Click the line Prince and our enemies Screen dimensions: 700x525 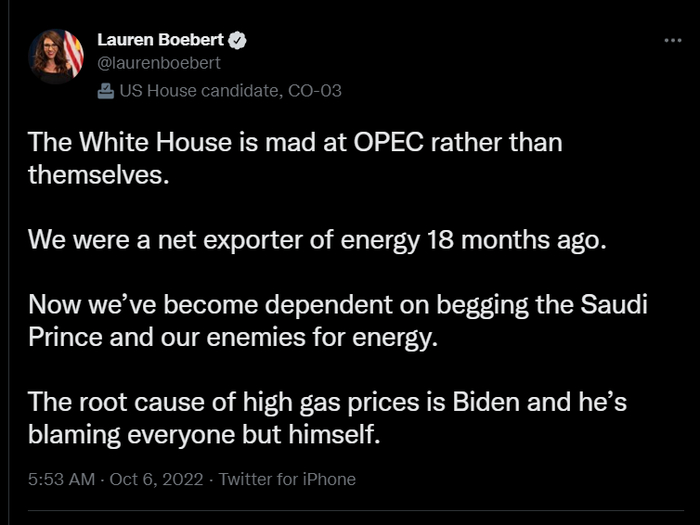pyautogui.click(x=233, y=337)
